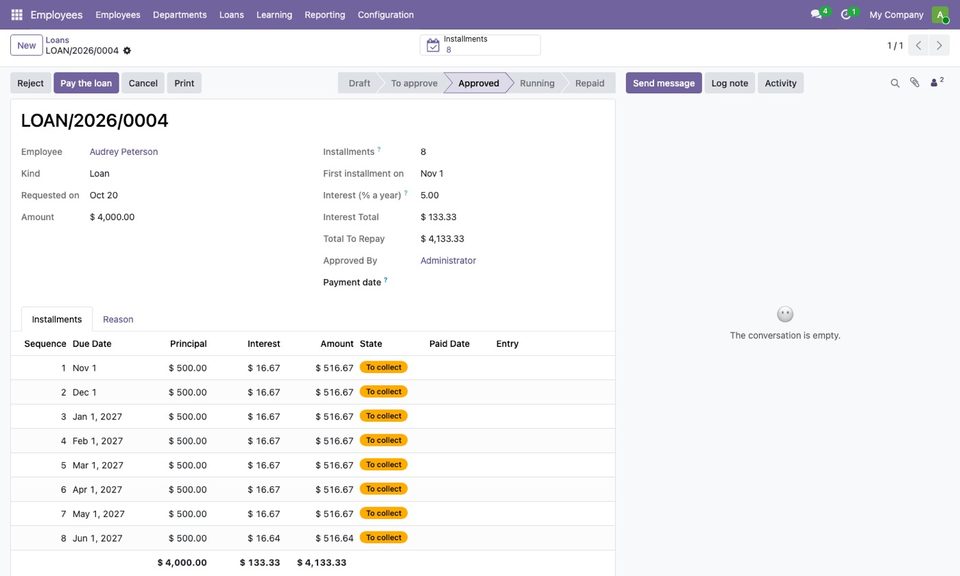Open the conversations chat bubble icon
This screenshot has height=576, width=960.
[816, 14]
